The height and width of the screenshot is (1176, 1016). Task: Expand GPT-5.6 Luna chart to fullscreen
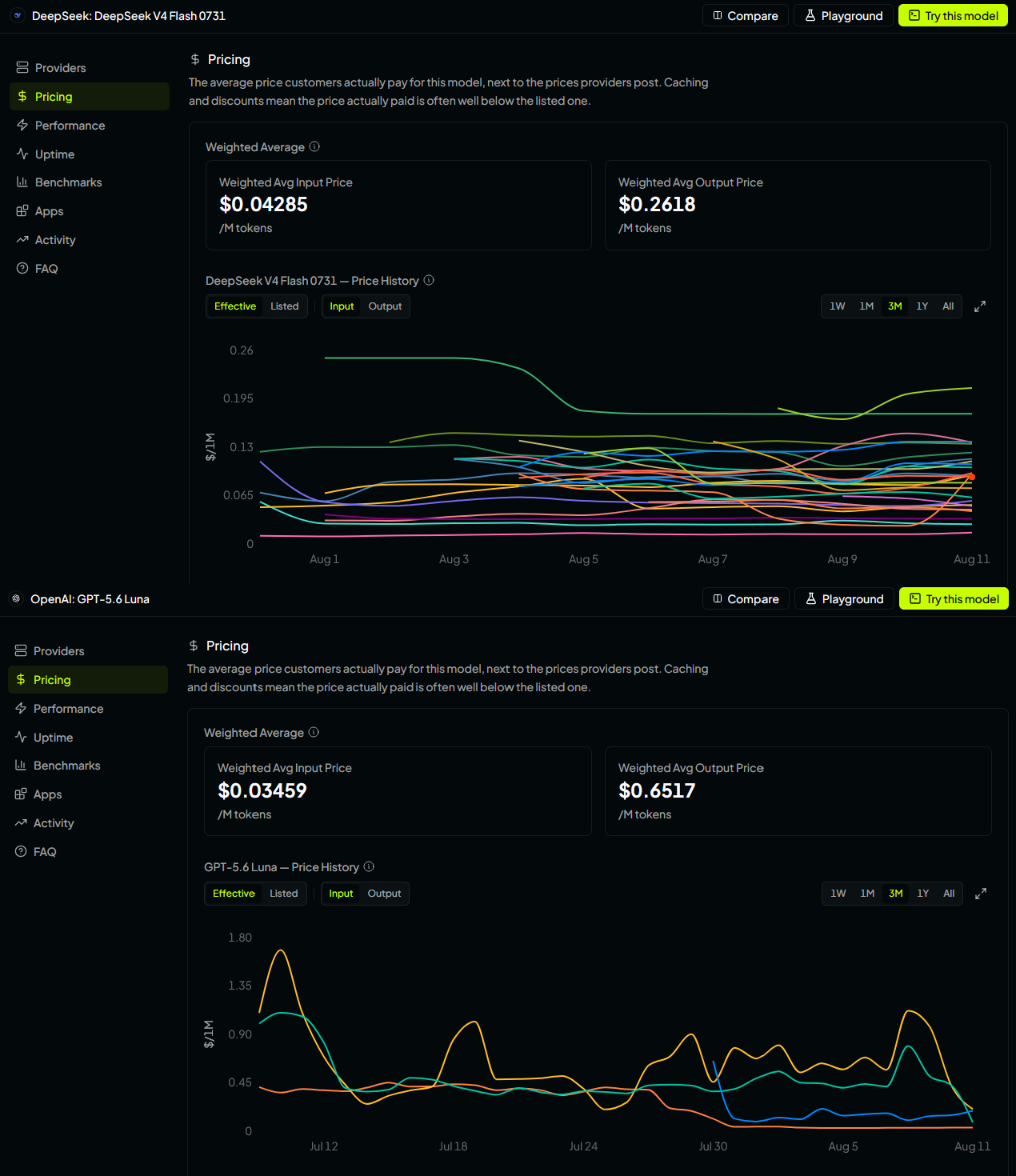[981, 894]
